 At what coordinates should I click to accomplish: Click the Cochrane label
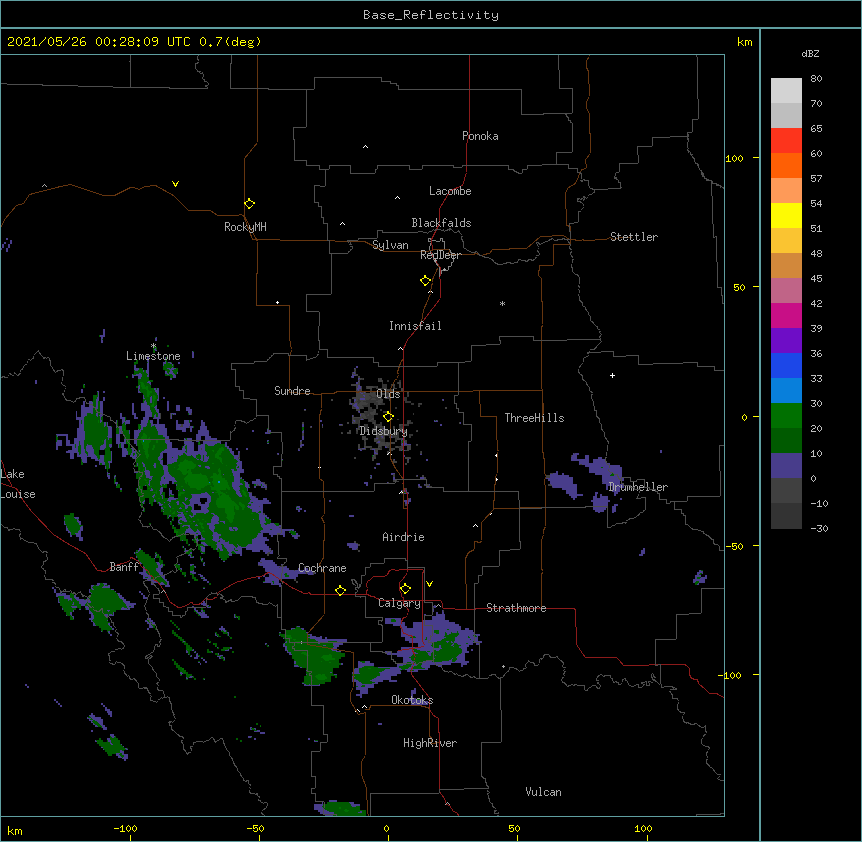[322, 568]
